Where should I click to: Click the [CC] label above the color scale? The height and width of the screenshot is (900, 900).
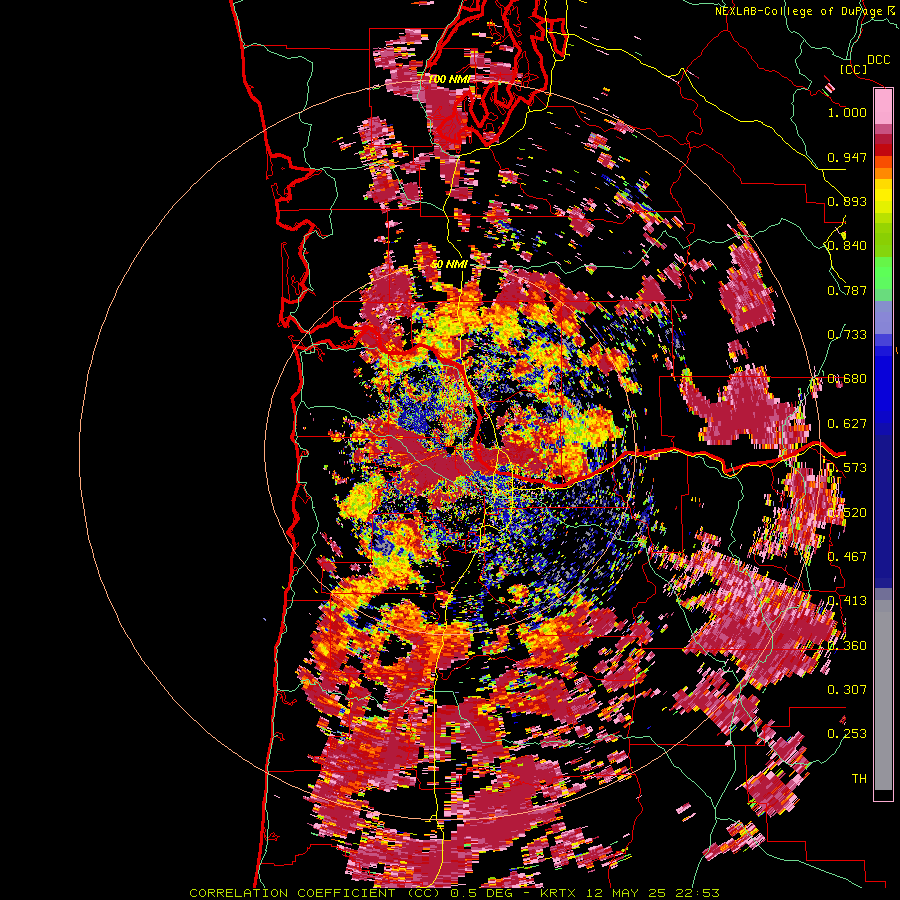coord(854,69)
